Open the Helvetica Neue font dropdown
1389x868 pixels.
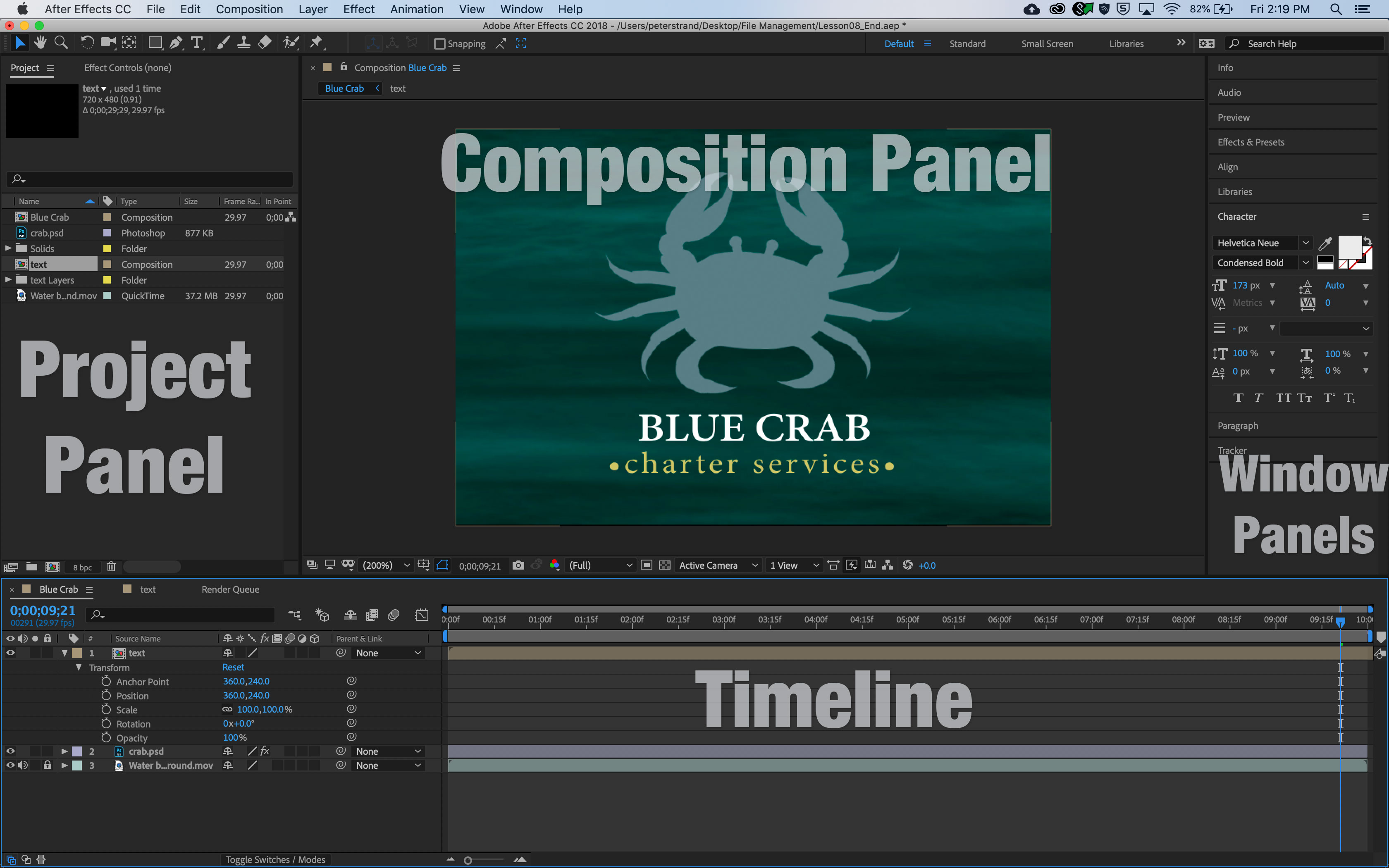click(x=1305, y=243)
